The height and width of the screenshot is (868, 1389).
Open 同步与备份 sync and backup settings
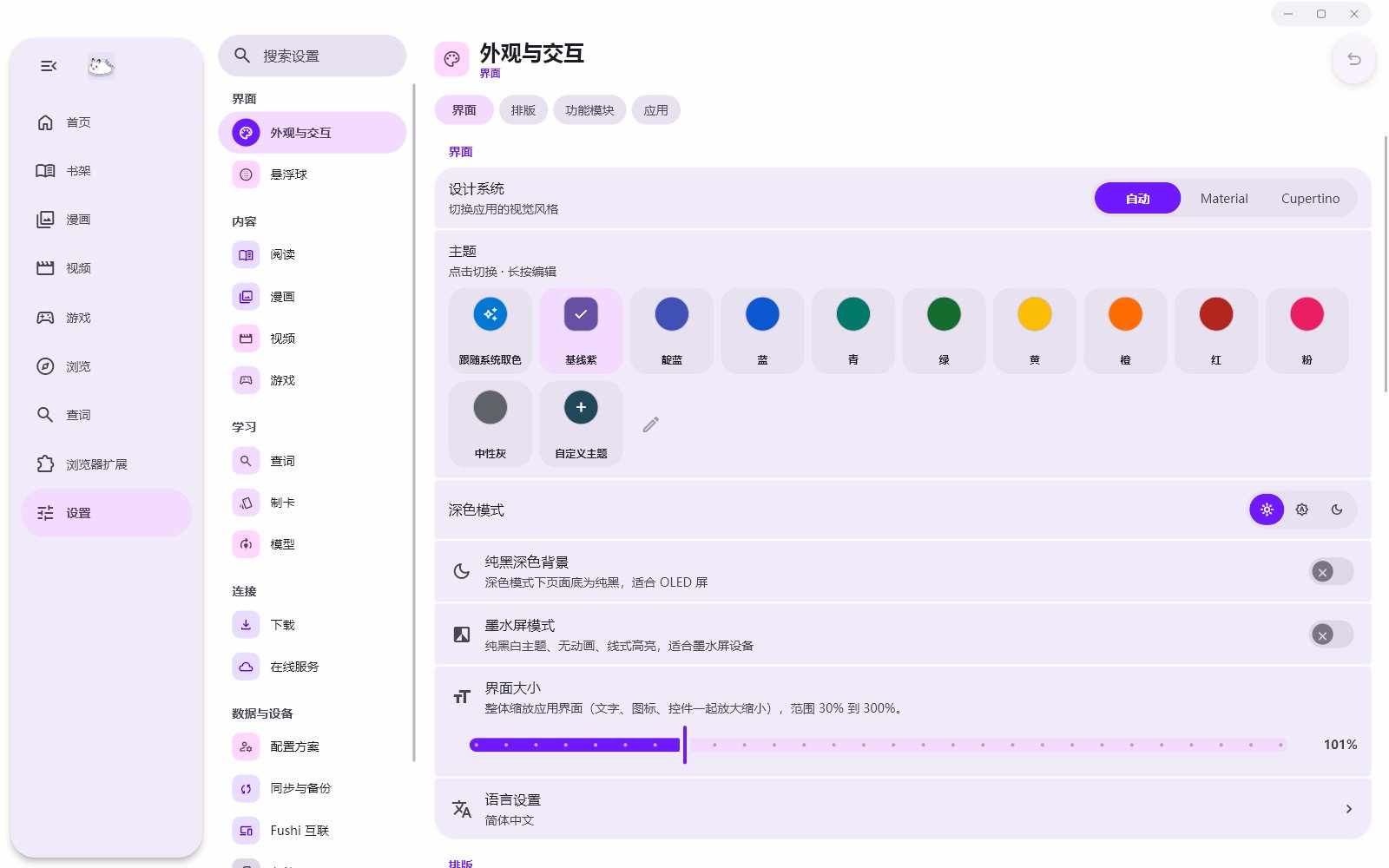pyautogui.click(x=313, y=788)
